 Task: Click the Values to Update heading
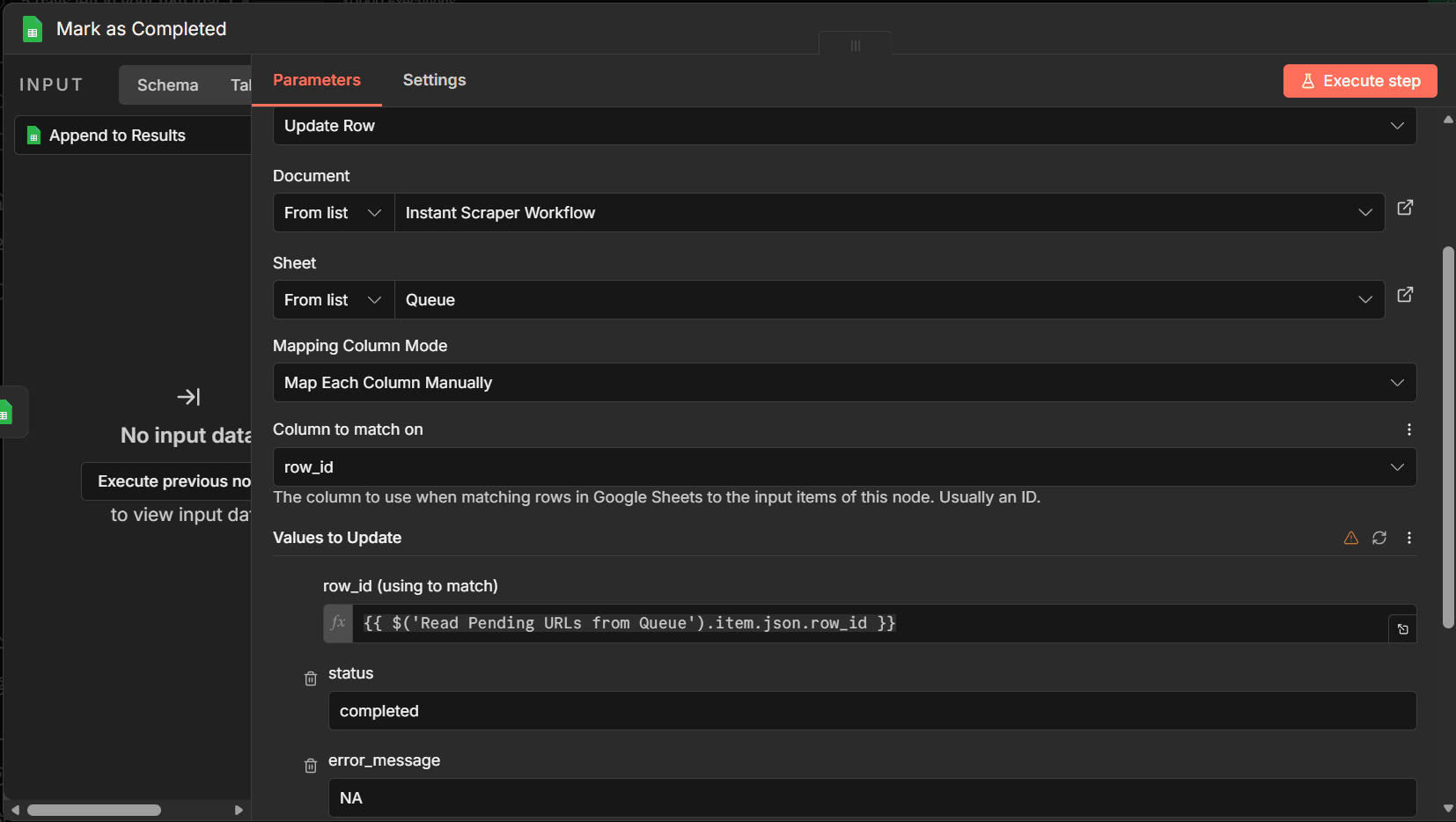337,538
